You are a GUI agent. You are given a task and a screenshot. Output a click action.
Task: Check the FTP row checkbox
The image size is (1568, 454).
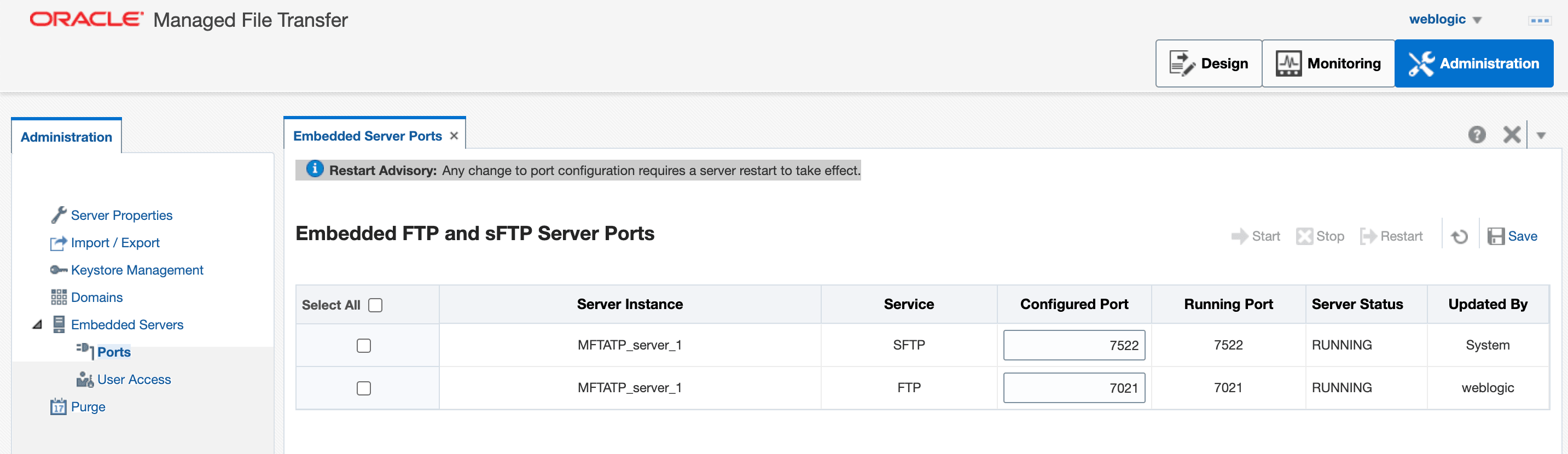coord(363,388)
